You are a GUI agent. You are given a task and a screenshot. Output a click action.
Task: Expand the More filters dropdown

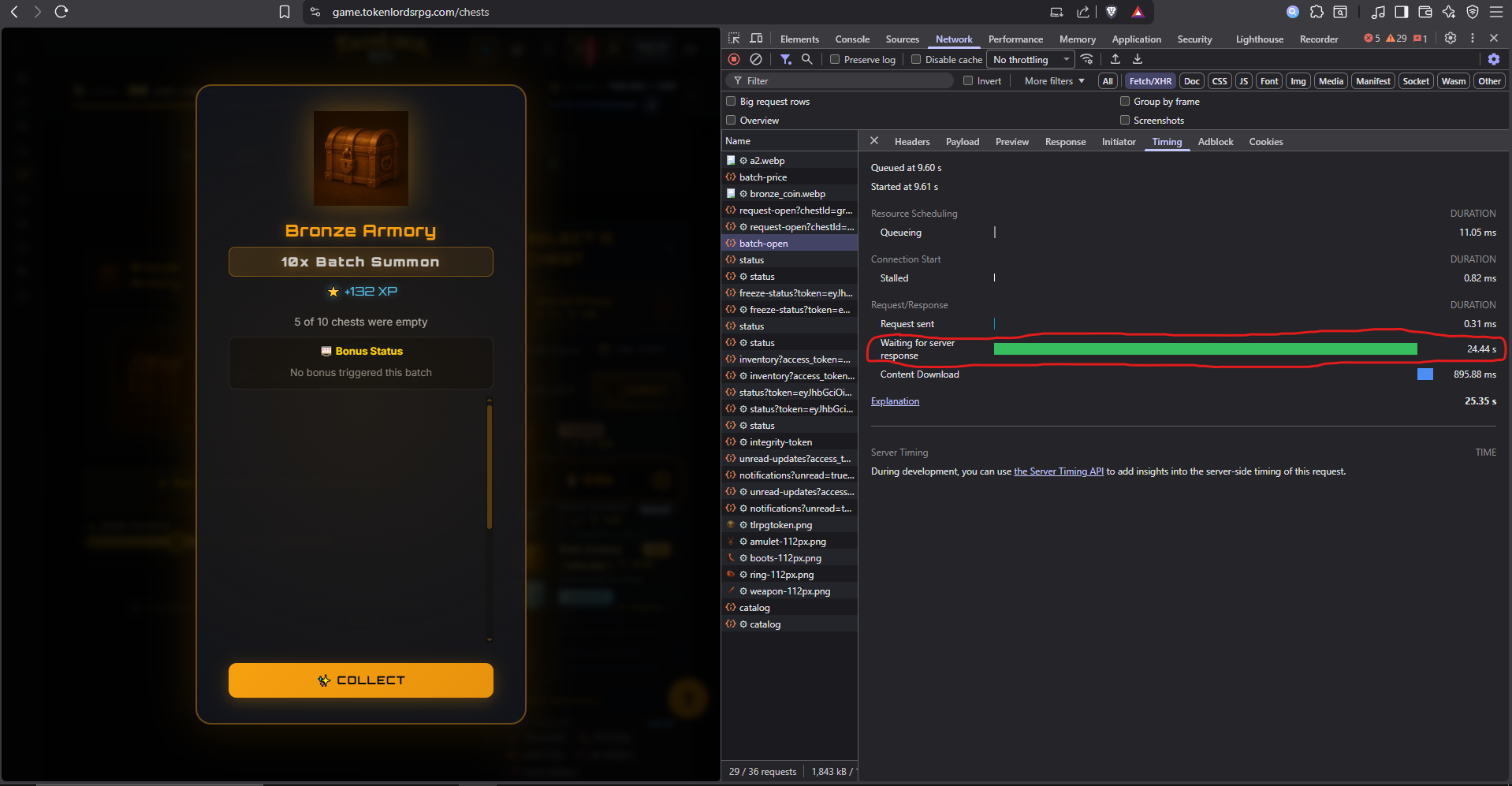pyautogui.click(x=1054, y=80)
